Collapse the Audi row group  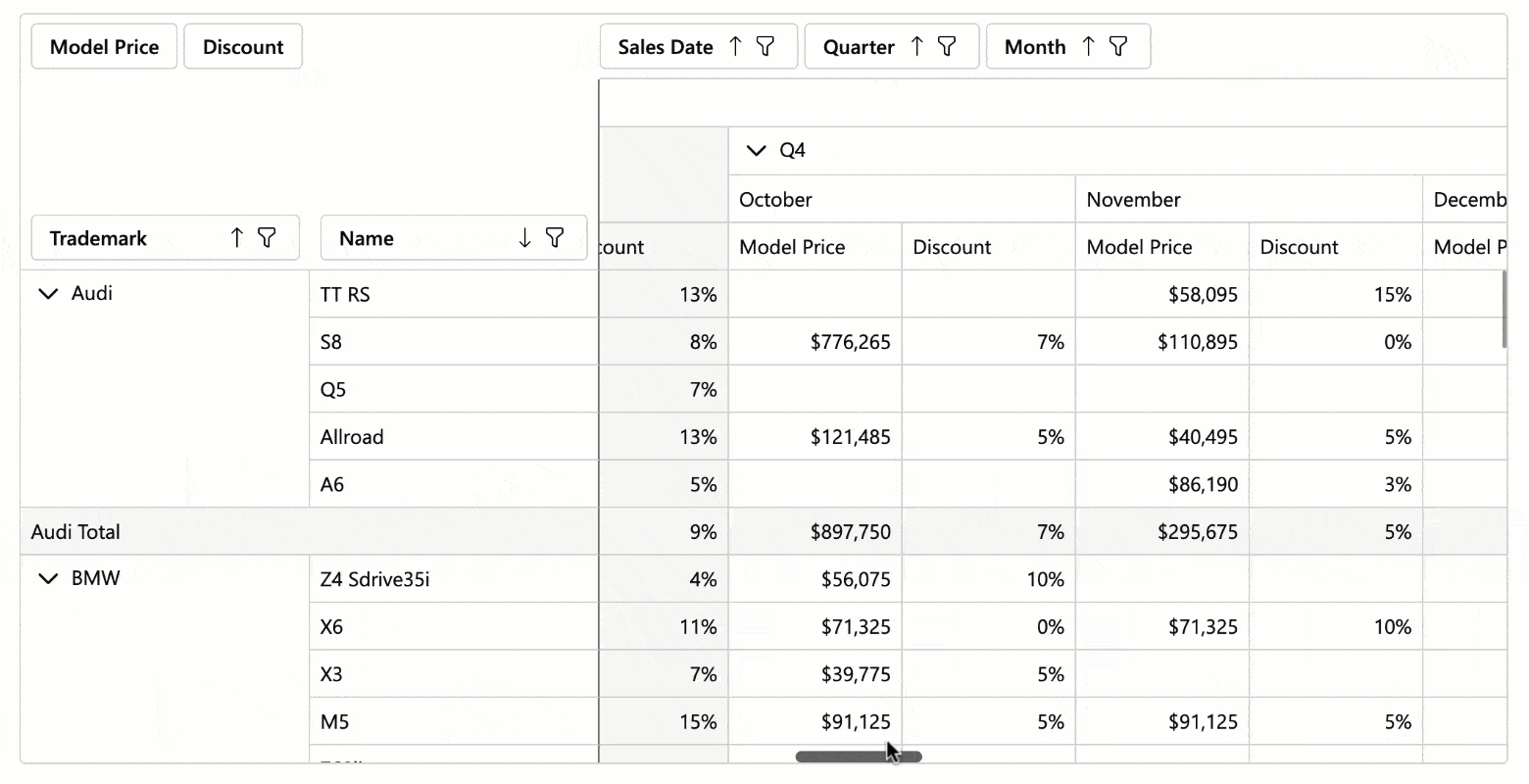(47, 293)
